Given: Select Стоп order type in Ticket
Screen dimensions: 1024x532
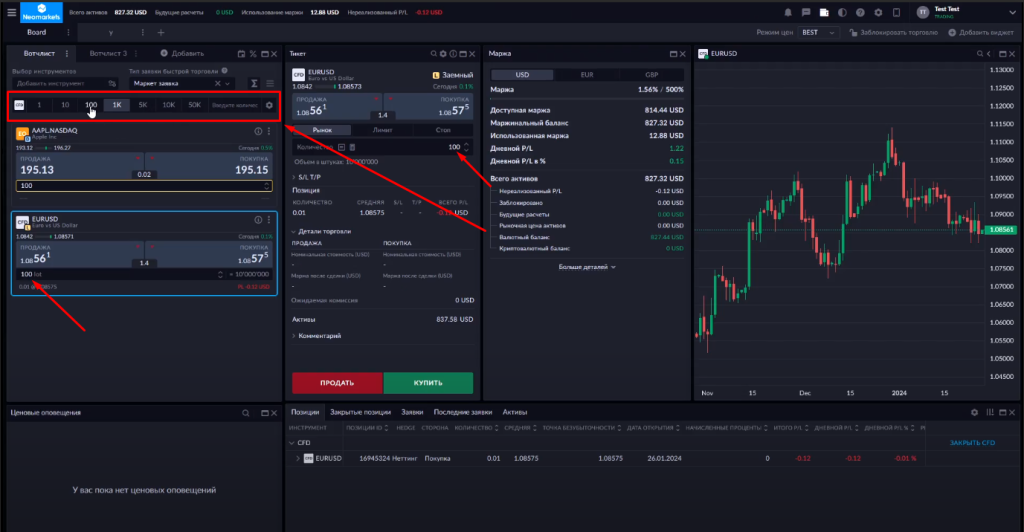Looking at the screenshot, I should click(x=443, y=130).
